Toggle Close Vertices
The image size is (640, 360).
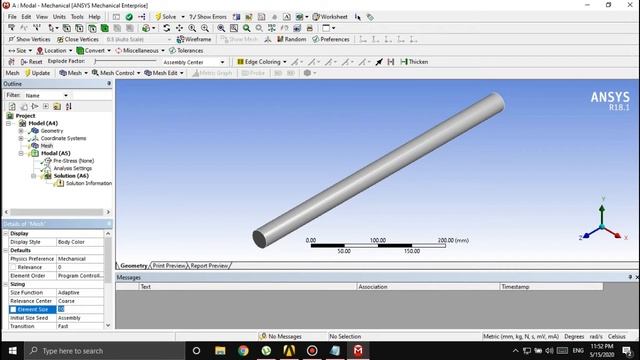pyautogui.click(x=78, y=40)
